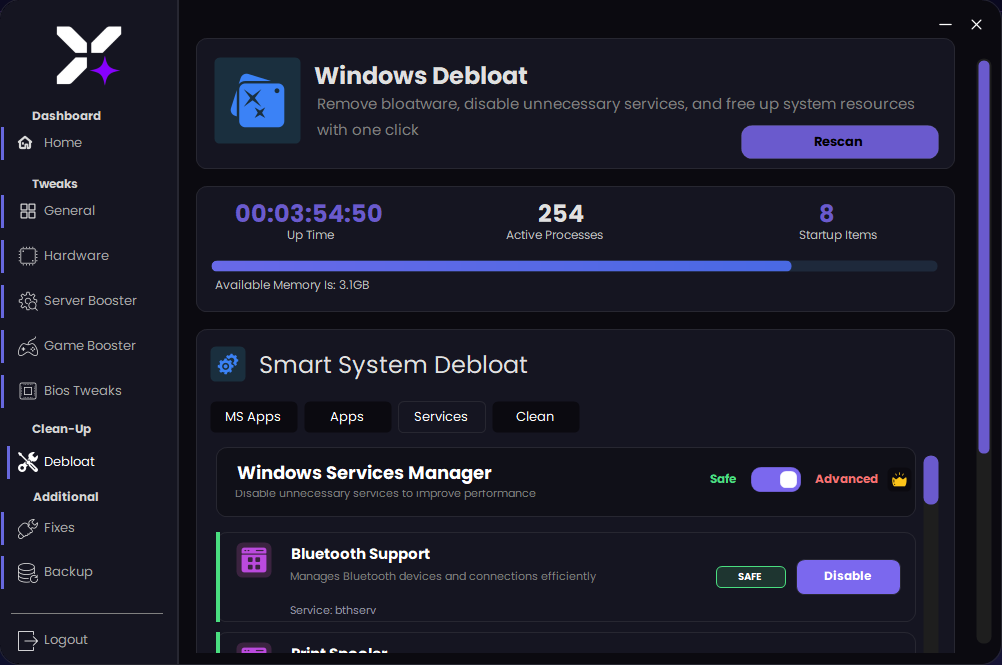Disable the Bluetooth Support service

[847, 576]
